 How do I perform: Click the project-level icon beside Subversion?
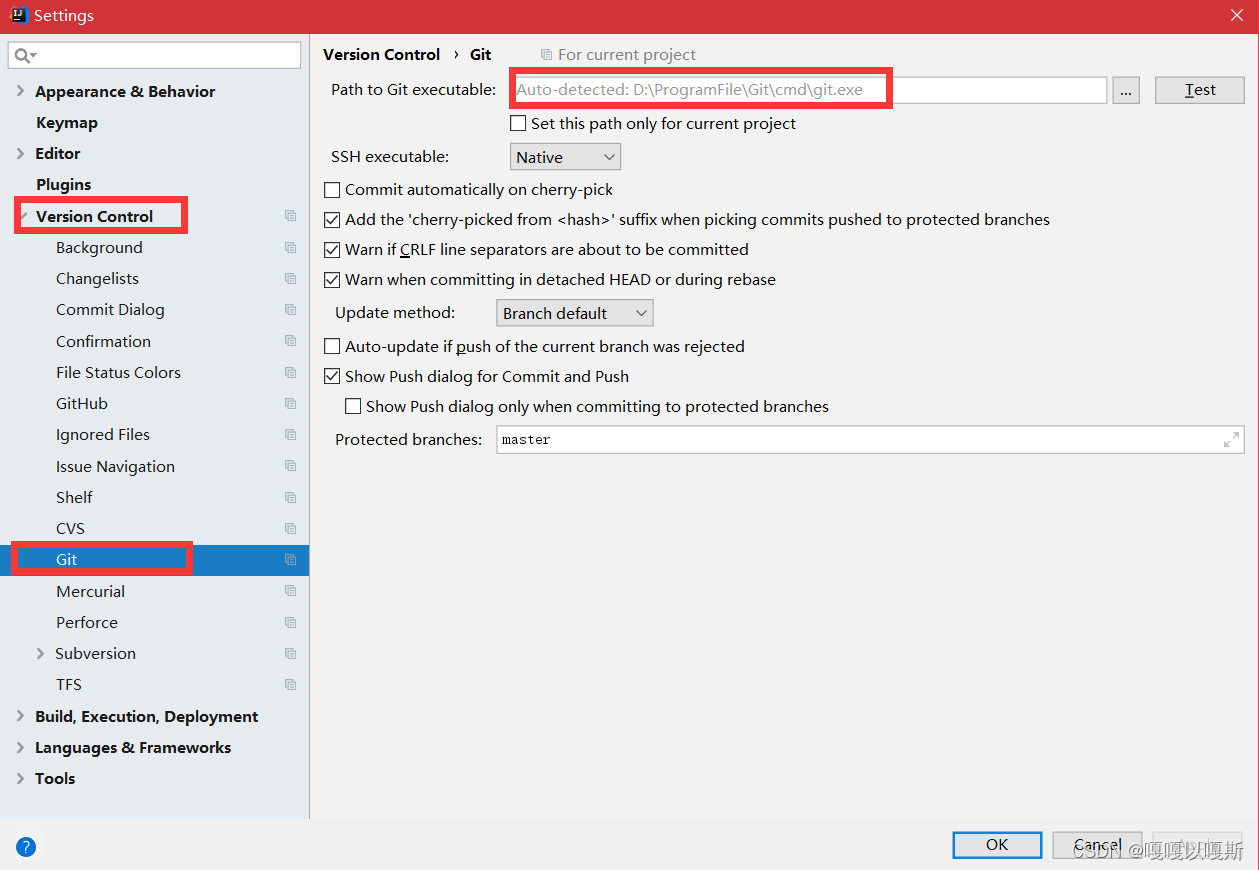tap(290, 653)
